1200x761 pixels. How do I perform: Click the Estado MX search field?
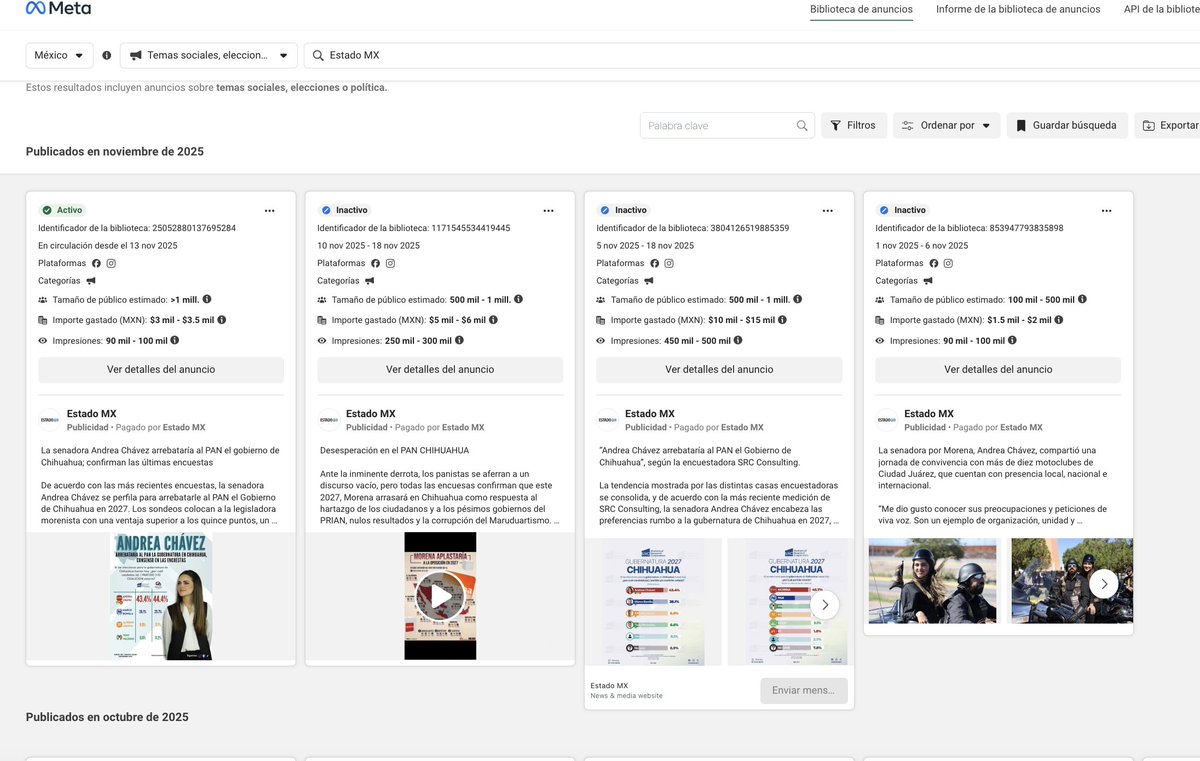pos(750,56)
